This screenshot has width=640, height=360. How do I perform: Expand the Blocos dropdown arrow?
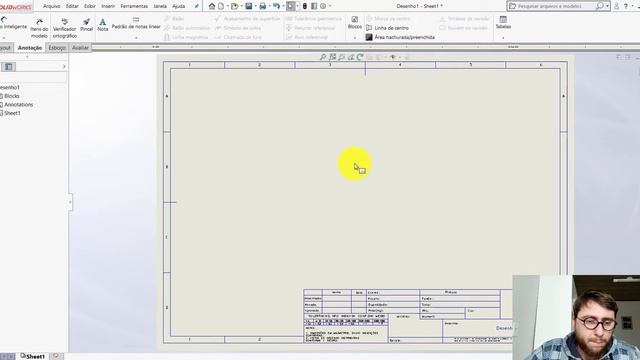[x=355, y=38]
